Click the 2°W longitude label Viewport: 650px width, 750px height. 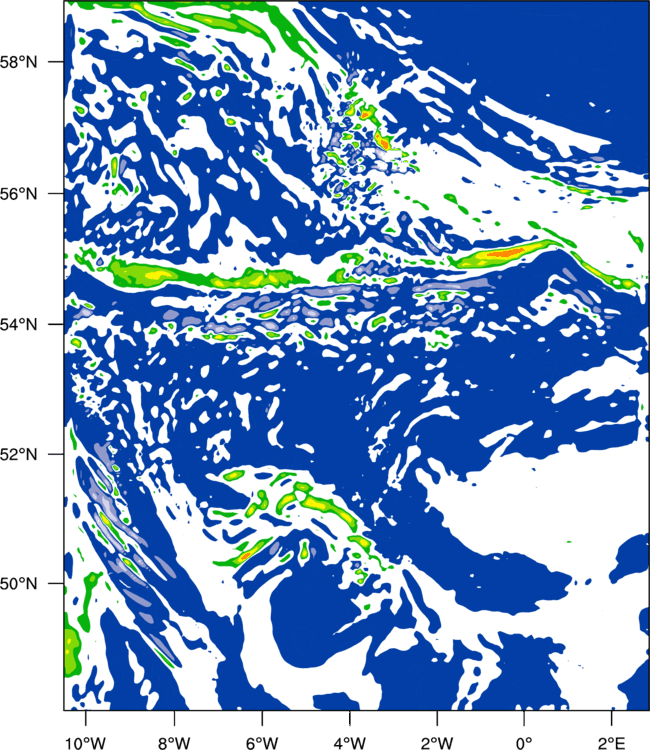point(437,743)
